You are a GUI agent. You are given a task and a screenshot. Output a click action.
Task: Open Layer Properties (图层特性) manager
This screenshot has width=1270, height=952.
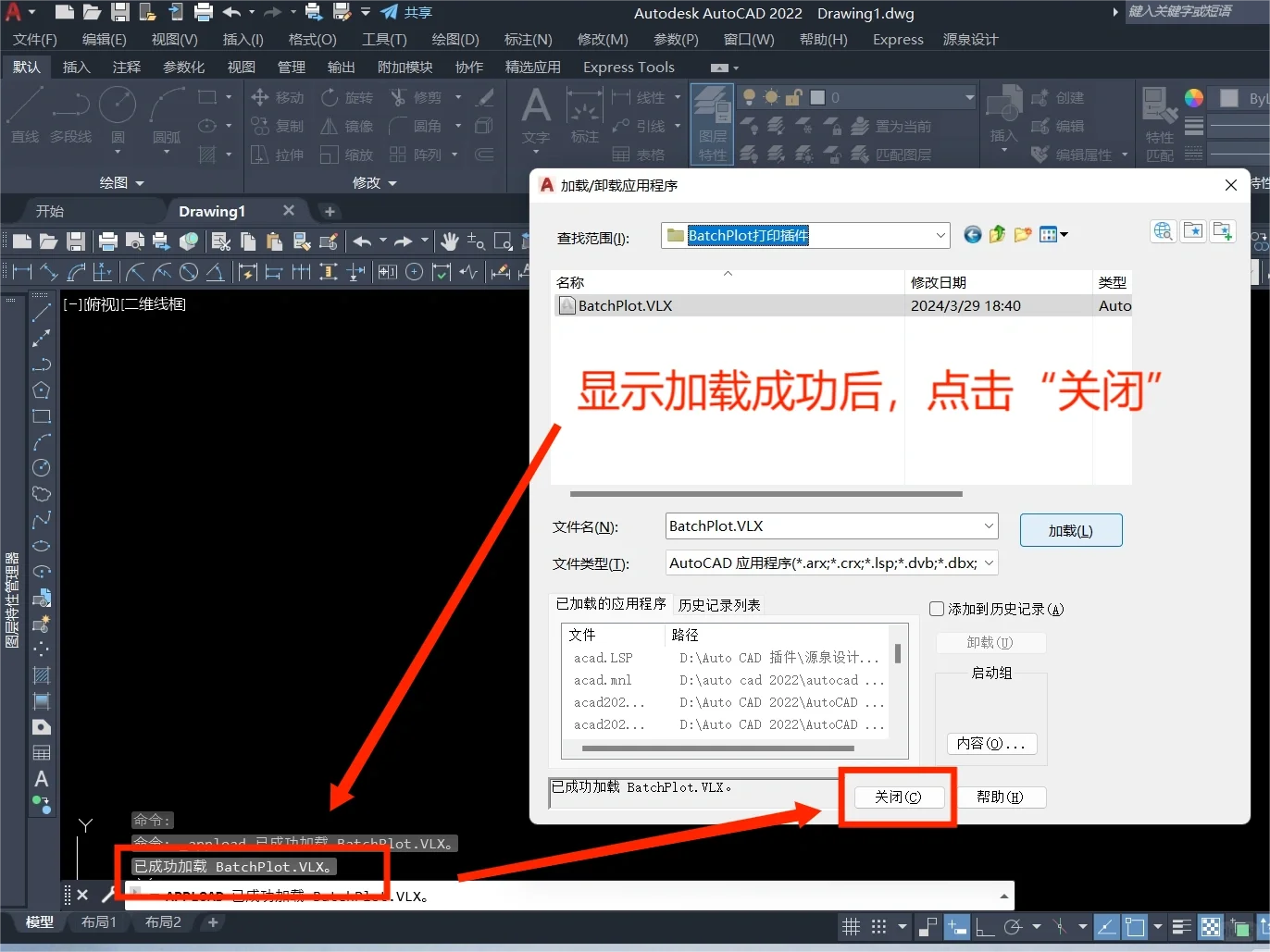coord(712,123)
